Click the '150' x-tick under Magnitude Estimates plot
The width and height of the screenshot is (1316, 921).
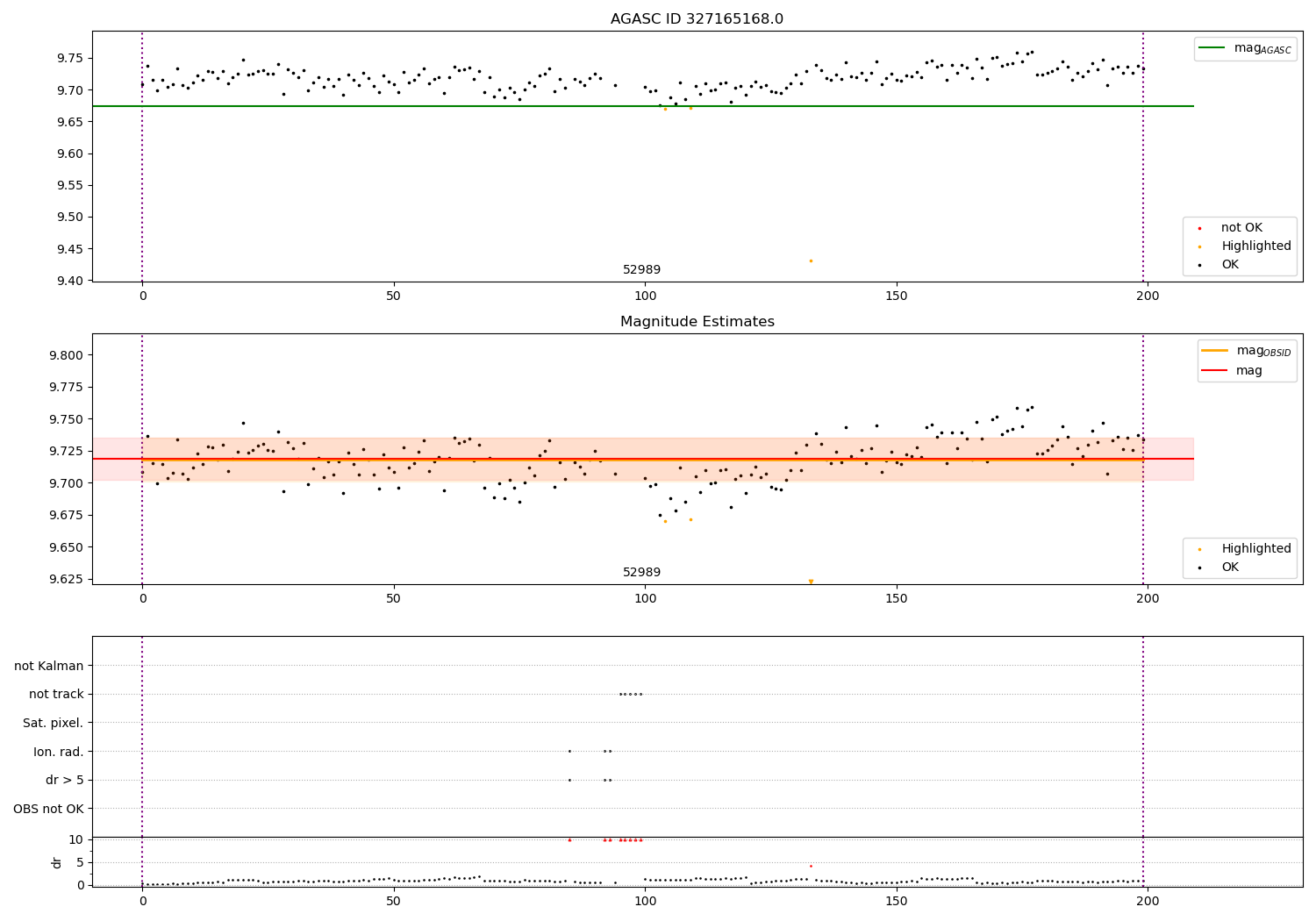[896, 599]
